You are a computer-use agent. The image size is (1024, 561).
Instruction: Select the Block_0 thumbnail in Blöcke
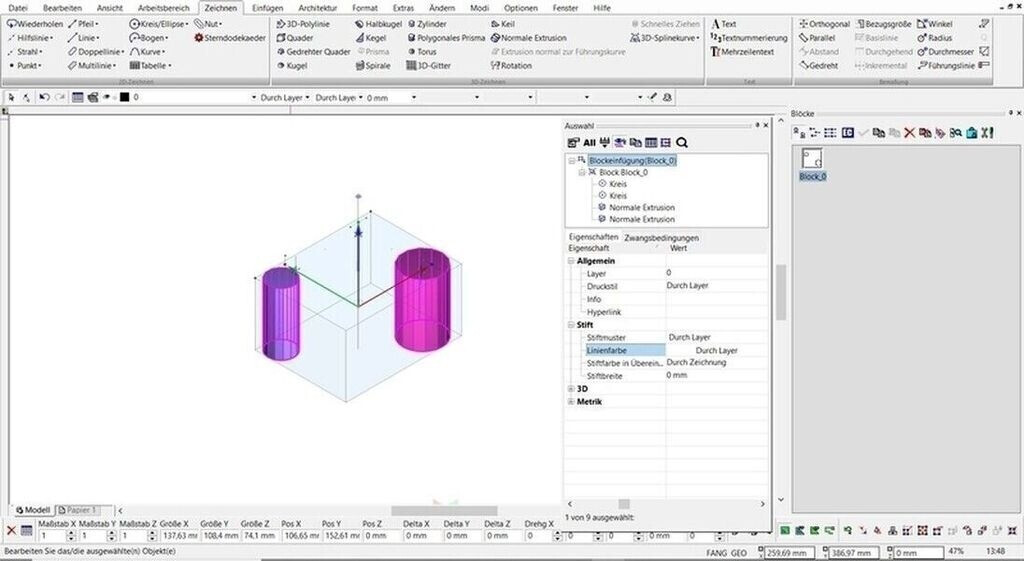tap(812, 159)
